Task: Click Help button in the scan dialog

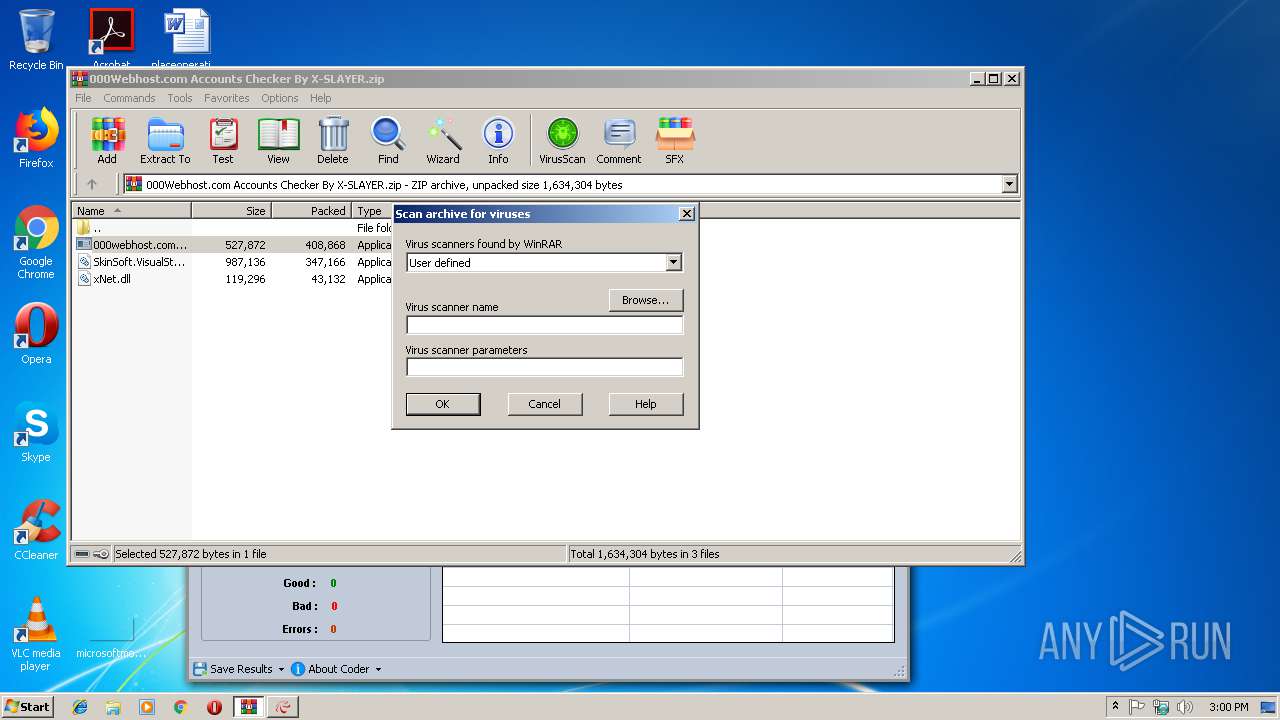Action: [646, 404]
